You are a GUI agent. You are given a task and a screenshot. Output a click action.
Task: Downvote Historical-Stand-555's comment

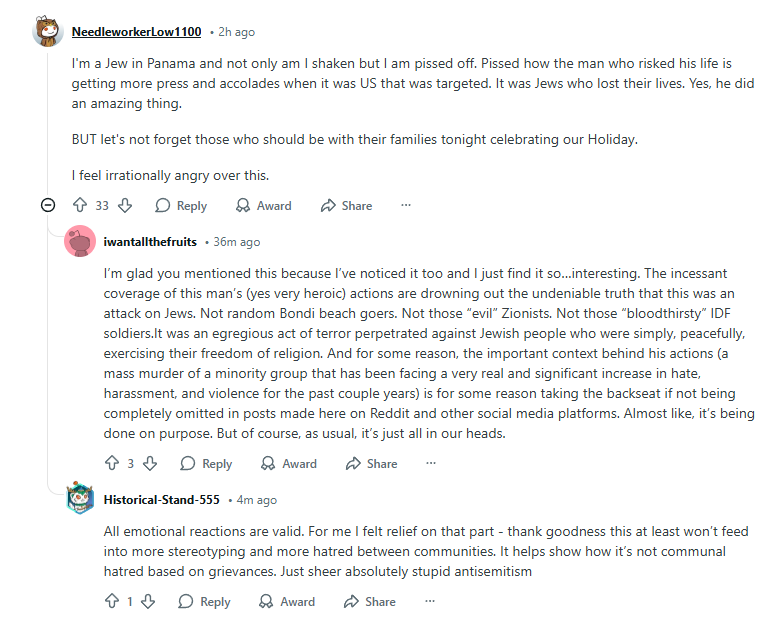click(x=148, y=601)
